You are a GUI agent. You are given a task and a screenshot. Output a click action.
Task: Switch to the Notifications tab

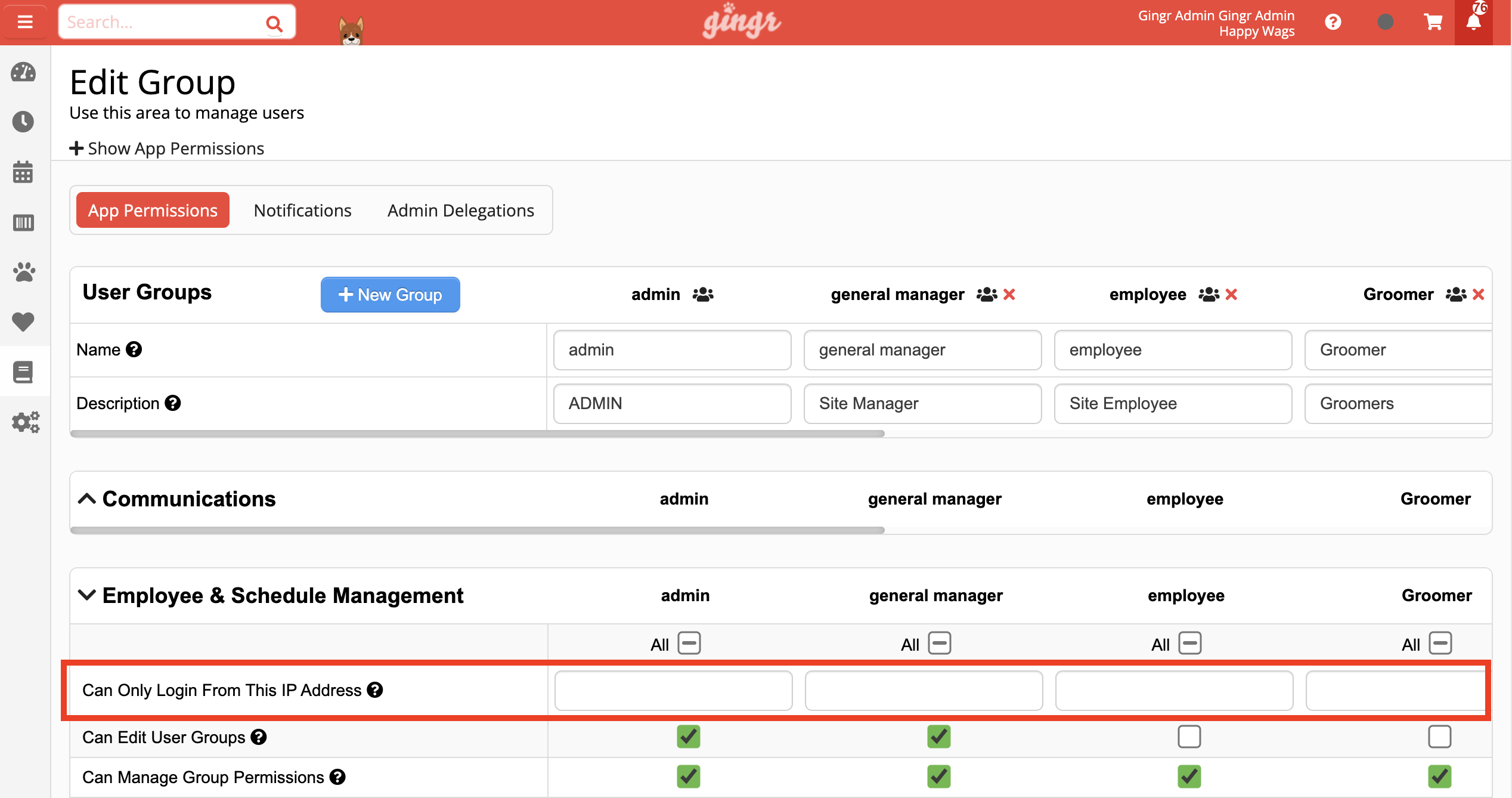(x=302, y=210)
